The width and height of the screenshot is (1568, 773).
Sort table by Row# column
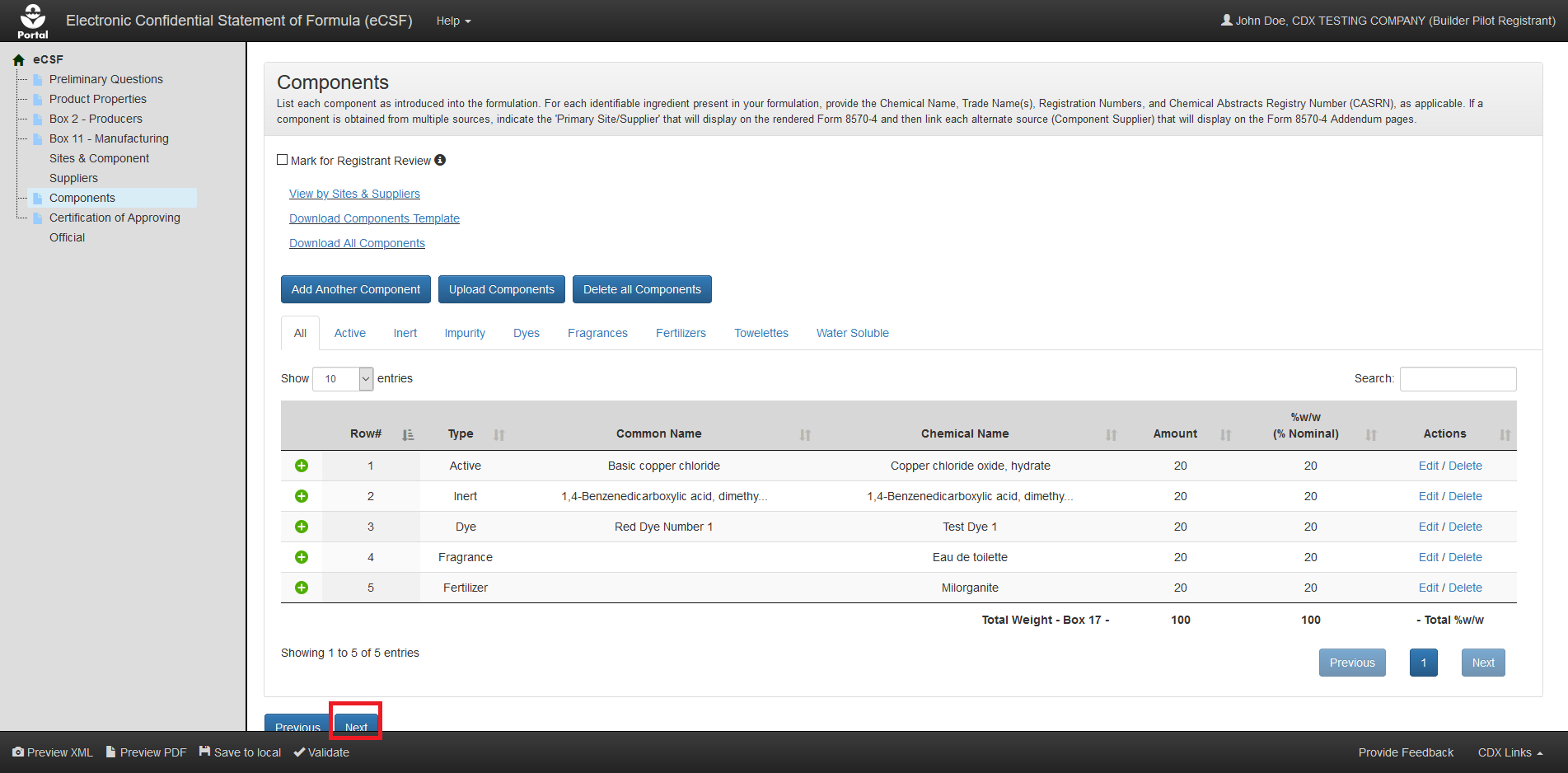[x=408, y=434]
